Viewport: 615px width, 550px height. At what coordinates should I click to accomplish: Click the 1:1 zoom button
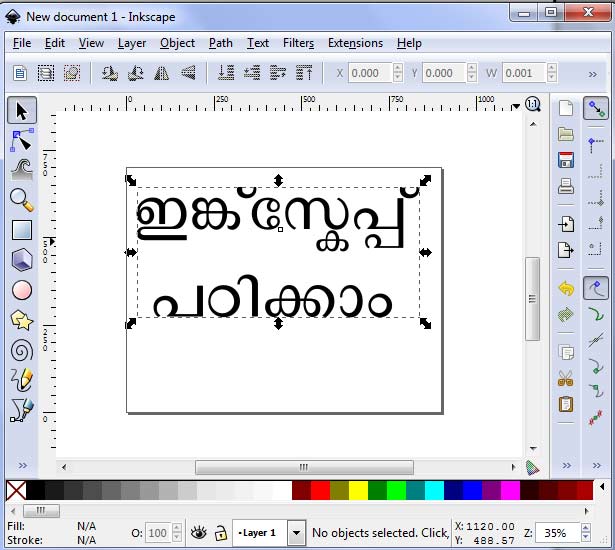pyautogui.click(x=533, y=104)
